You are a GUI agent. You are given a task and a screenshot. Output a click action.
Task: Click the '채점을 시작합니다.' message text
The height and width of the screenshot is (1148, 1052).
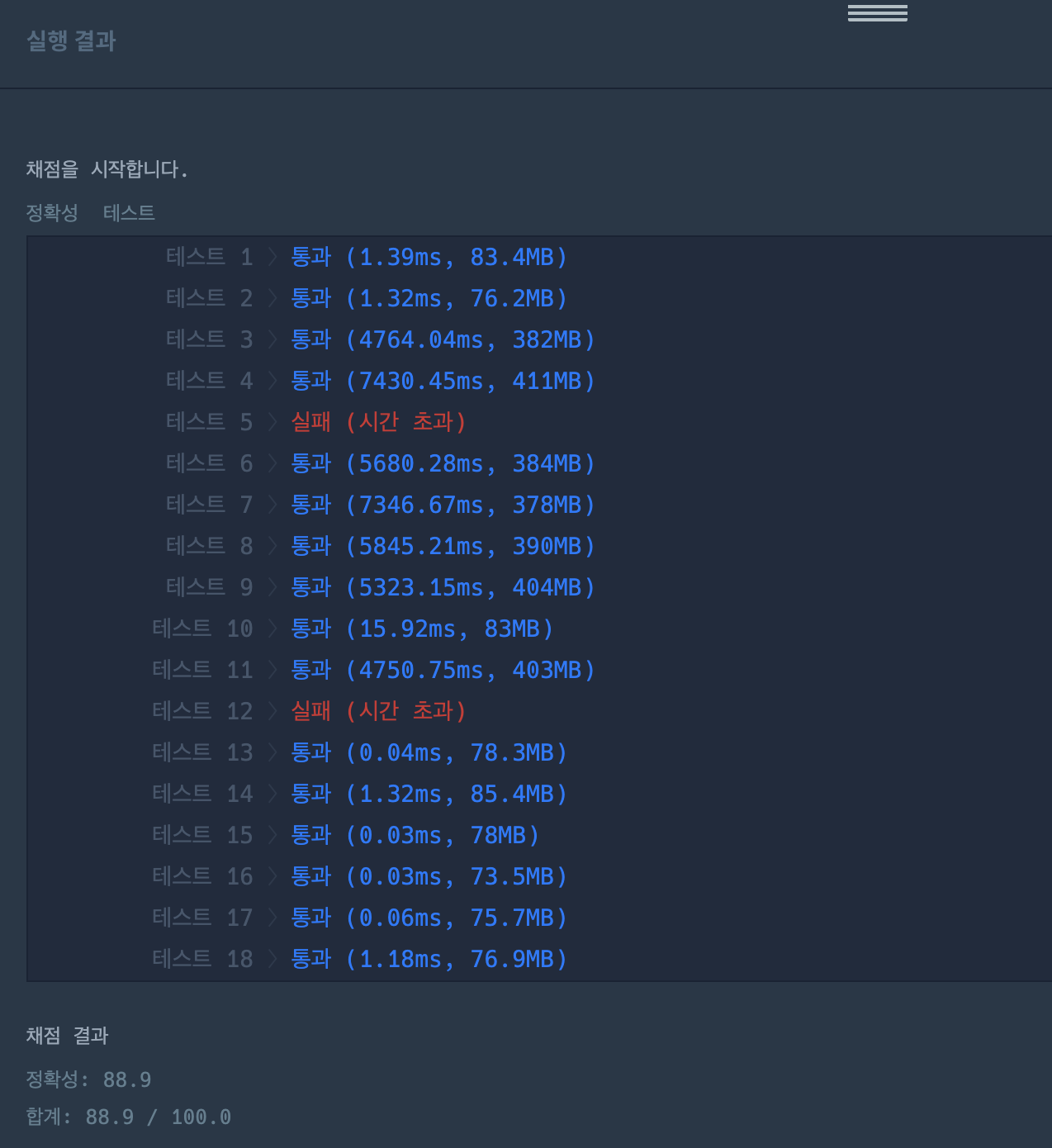click(107, 169)
